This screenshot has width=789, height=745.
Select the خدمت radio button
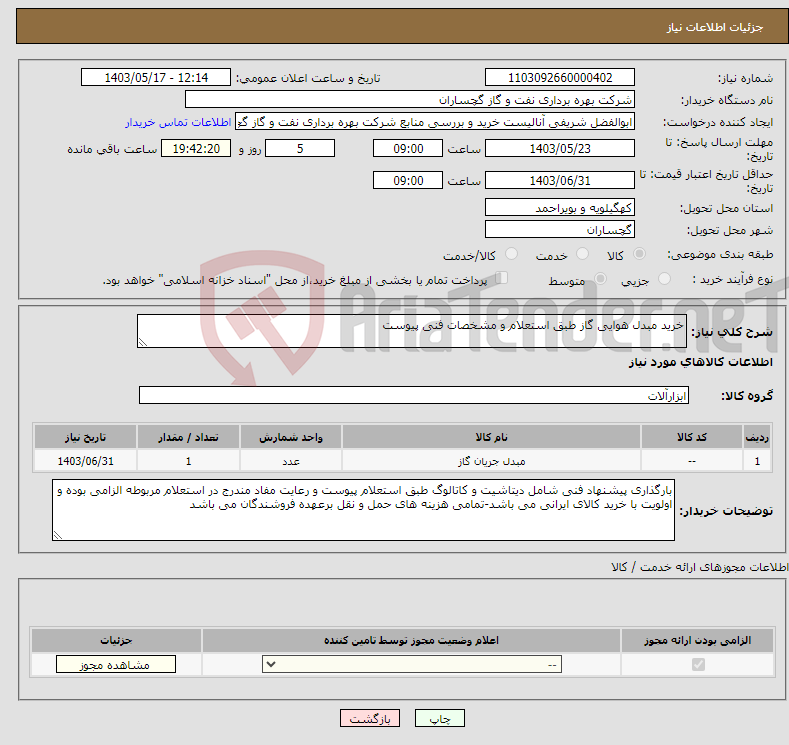582,254
